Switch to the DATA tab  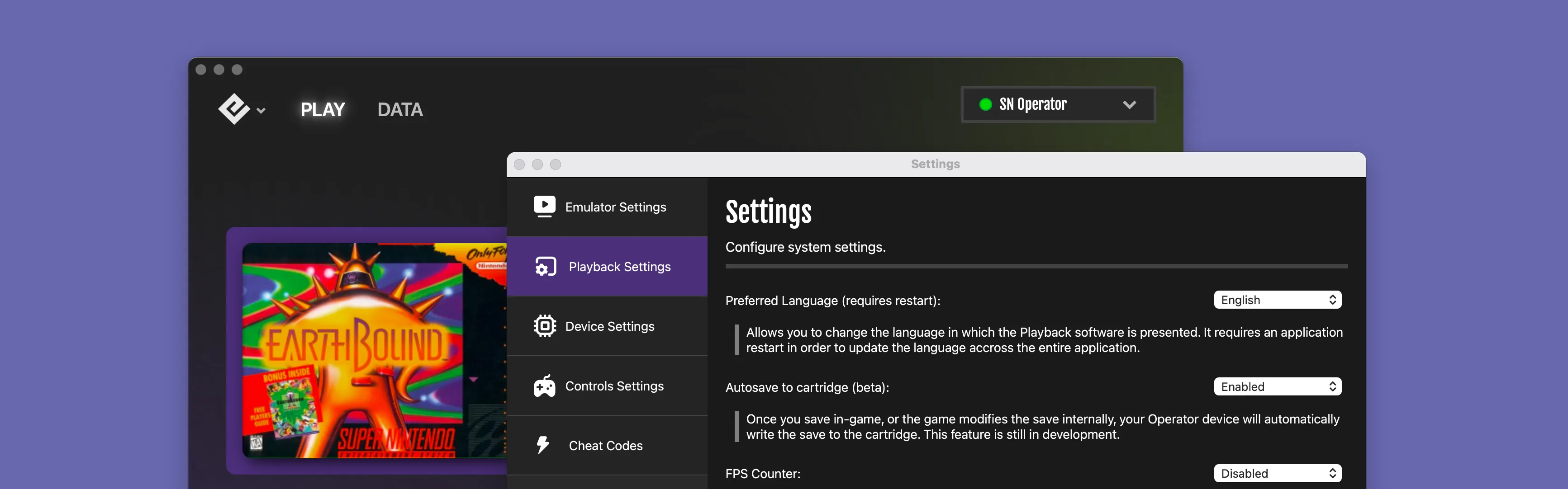pyautogui.click(x=400, y=109)
